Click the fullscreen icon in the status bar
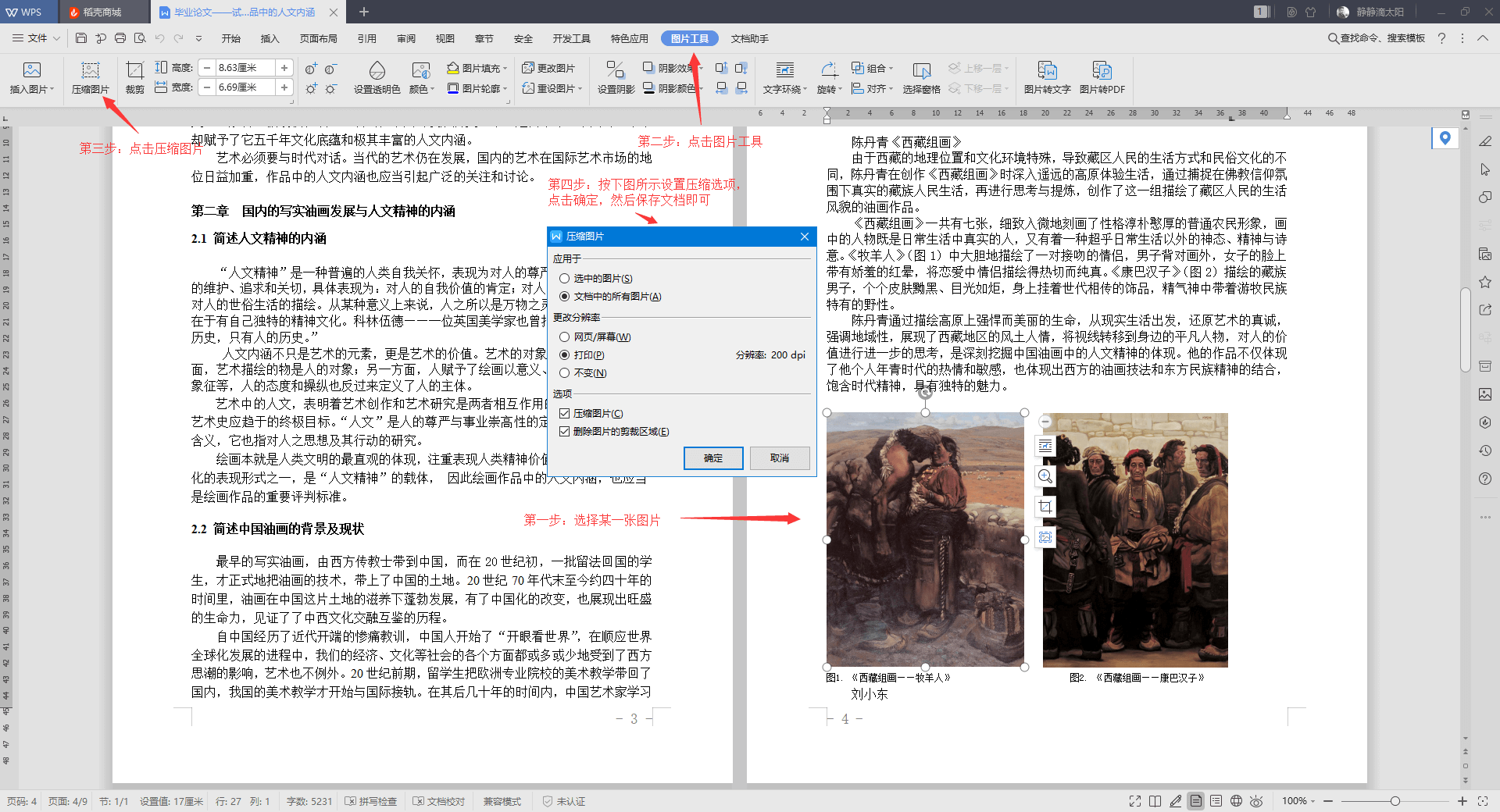This screenshot has width=1500, height=812. coord(1135,801)
